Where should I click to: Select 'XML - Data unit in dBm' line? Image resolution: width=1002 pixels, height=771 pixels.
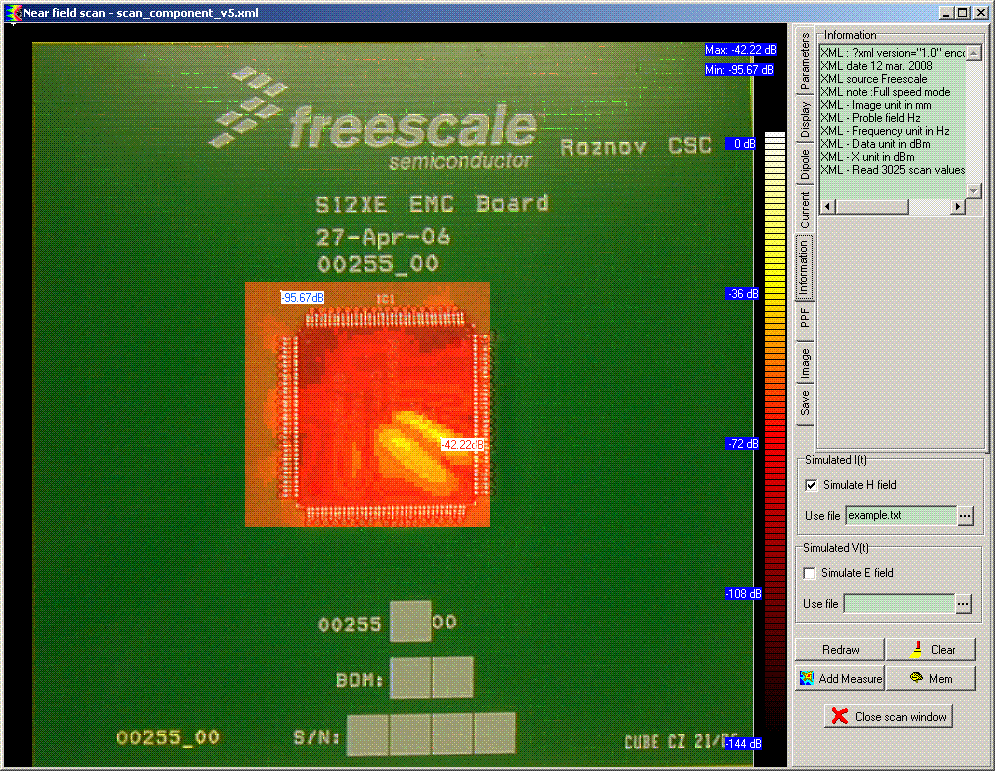click(x=875, y=144)
